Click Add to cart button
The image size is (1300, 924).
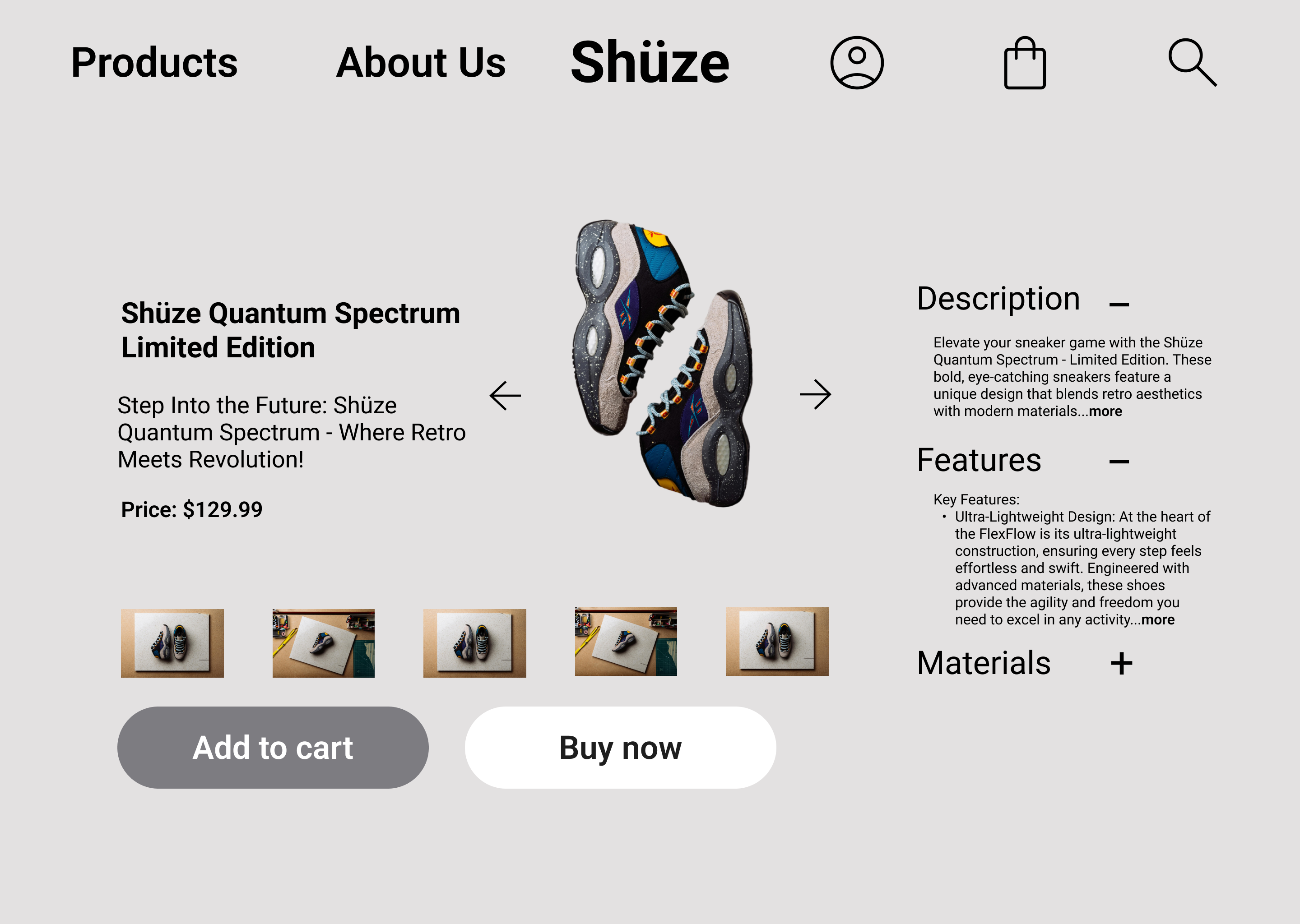[x=273, y=747]
